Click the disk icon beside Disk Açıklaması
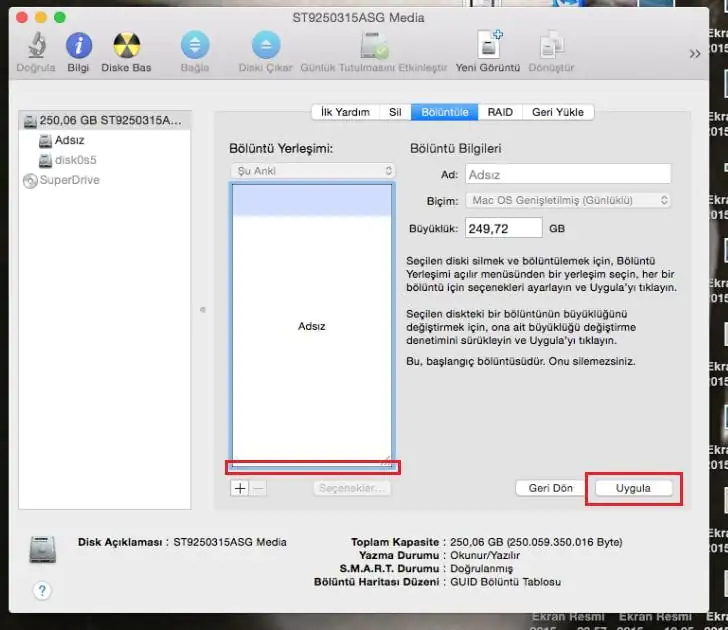 tap(43, 549)
